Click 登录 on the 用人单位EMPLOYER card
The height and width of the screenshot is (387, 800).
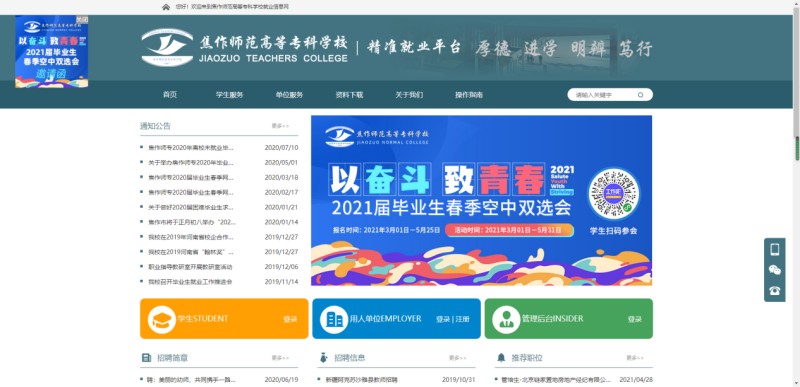coord(443,319)
